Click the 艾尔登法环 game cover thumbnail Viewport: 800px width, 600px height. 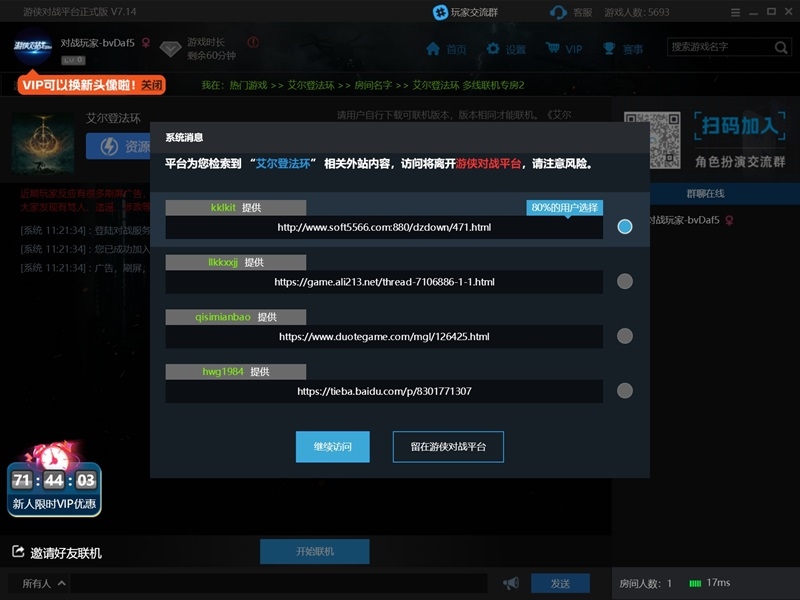[x=43, y=143]
